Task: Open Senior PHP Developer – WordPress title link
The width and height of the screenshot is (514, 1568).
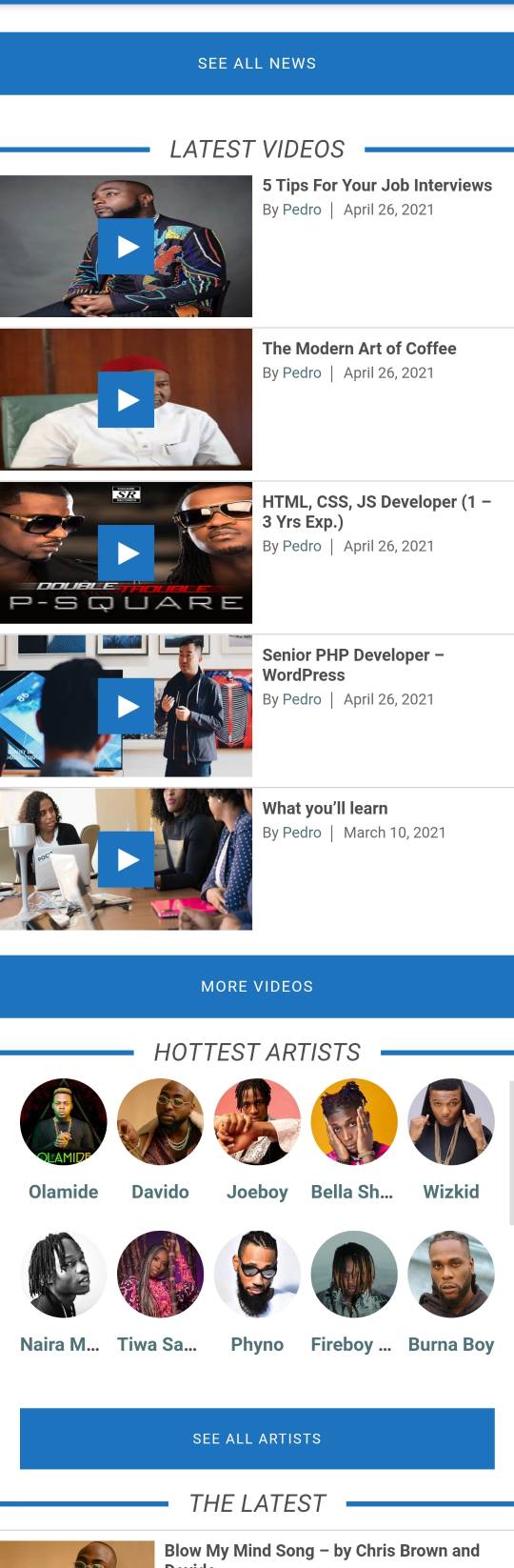Action: coord(353,665)
